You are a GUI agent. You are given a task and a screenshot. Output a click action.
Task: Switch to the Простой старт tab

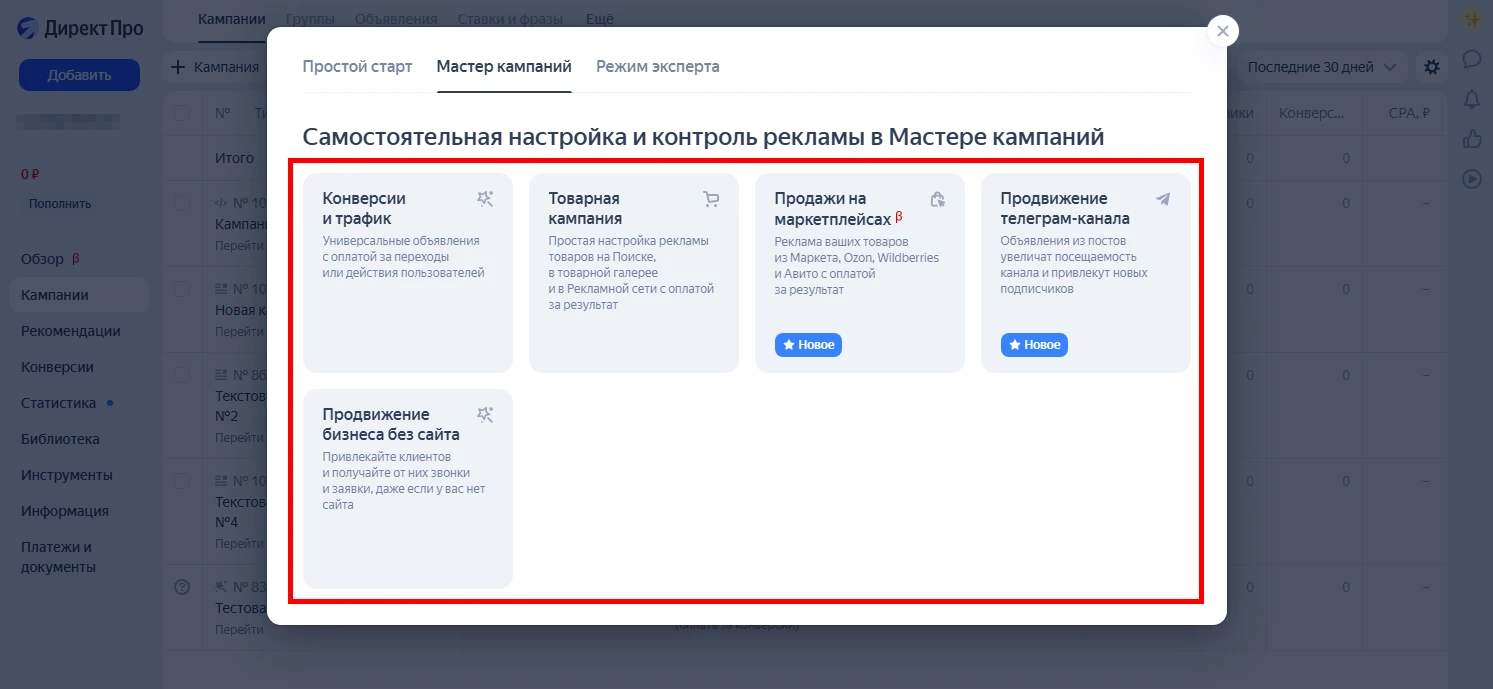[x=357, y=67]
